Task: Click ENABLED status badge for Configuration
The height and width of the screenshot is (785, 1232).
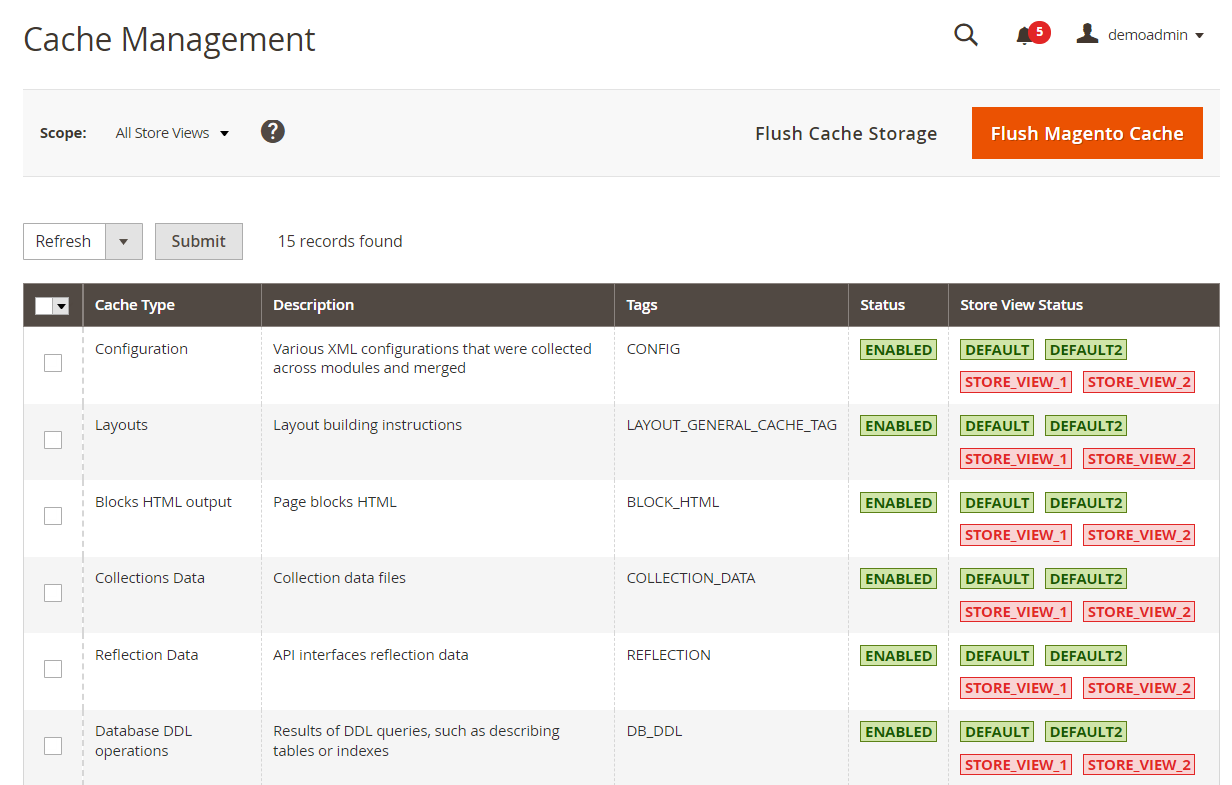Action: click(898, 350)
